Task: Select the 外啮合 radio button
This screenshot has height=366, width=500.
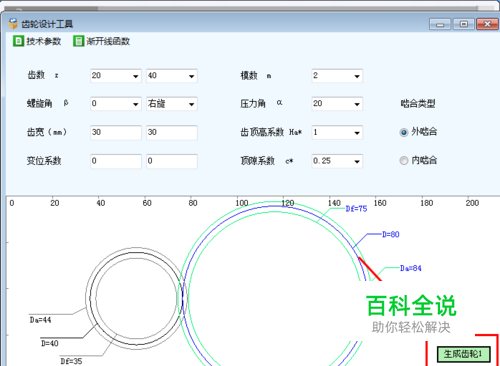Action: point(404,132)
